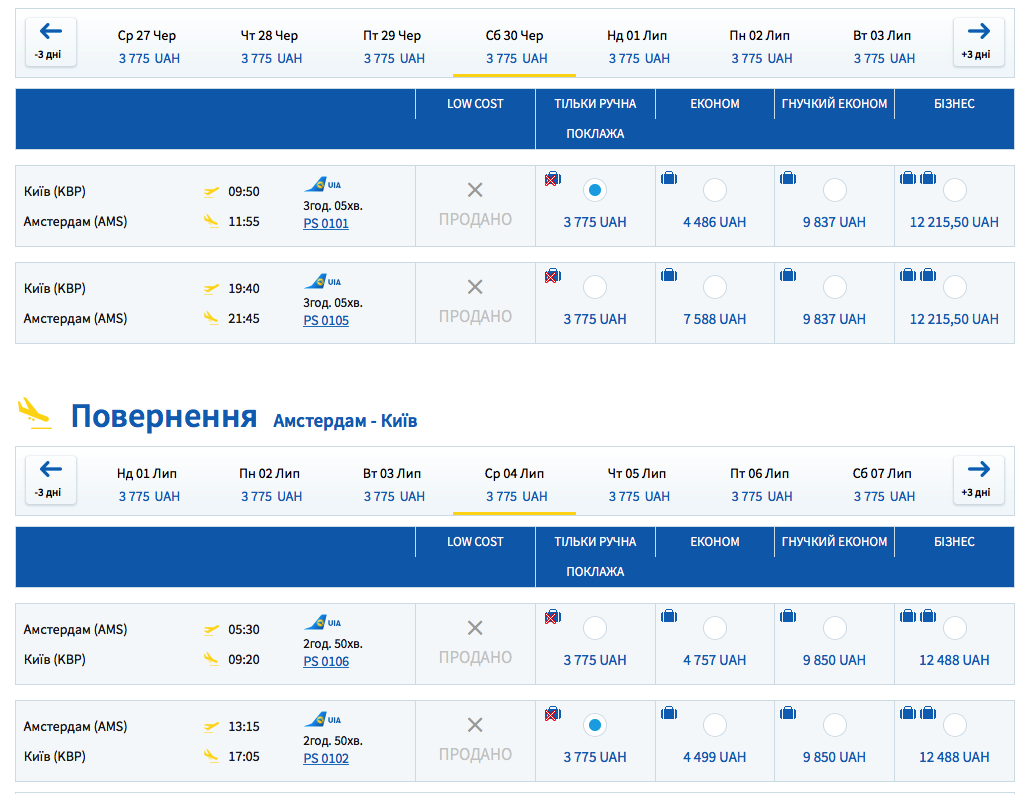Click double suitcase icon on PS 0101 business fare
Image resolution: width=1029 pixels, height=794 pixels.
pyautogui.click(x=917, y=179)
